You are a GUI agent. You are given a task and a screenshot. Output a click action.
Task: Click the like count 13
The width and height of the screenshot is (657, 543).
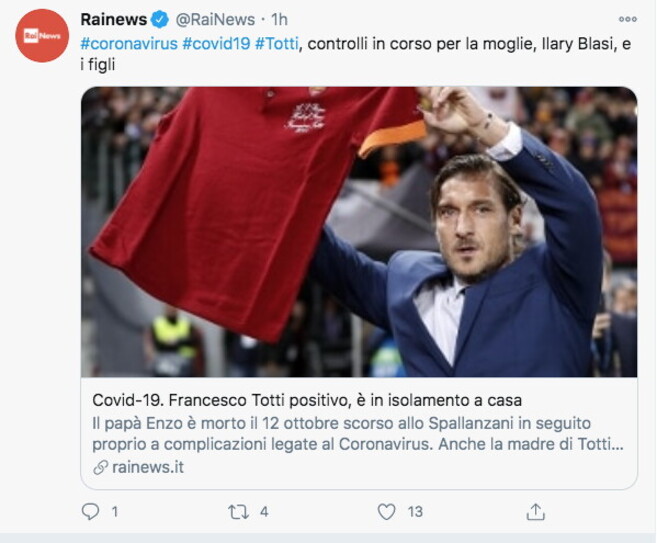(x=415, y=512)
